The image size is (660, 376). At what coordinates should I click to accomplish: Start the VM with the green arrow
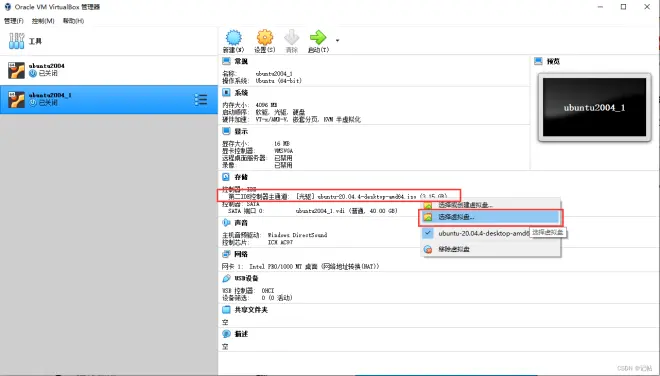[318, 37]
